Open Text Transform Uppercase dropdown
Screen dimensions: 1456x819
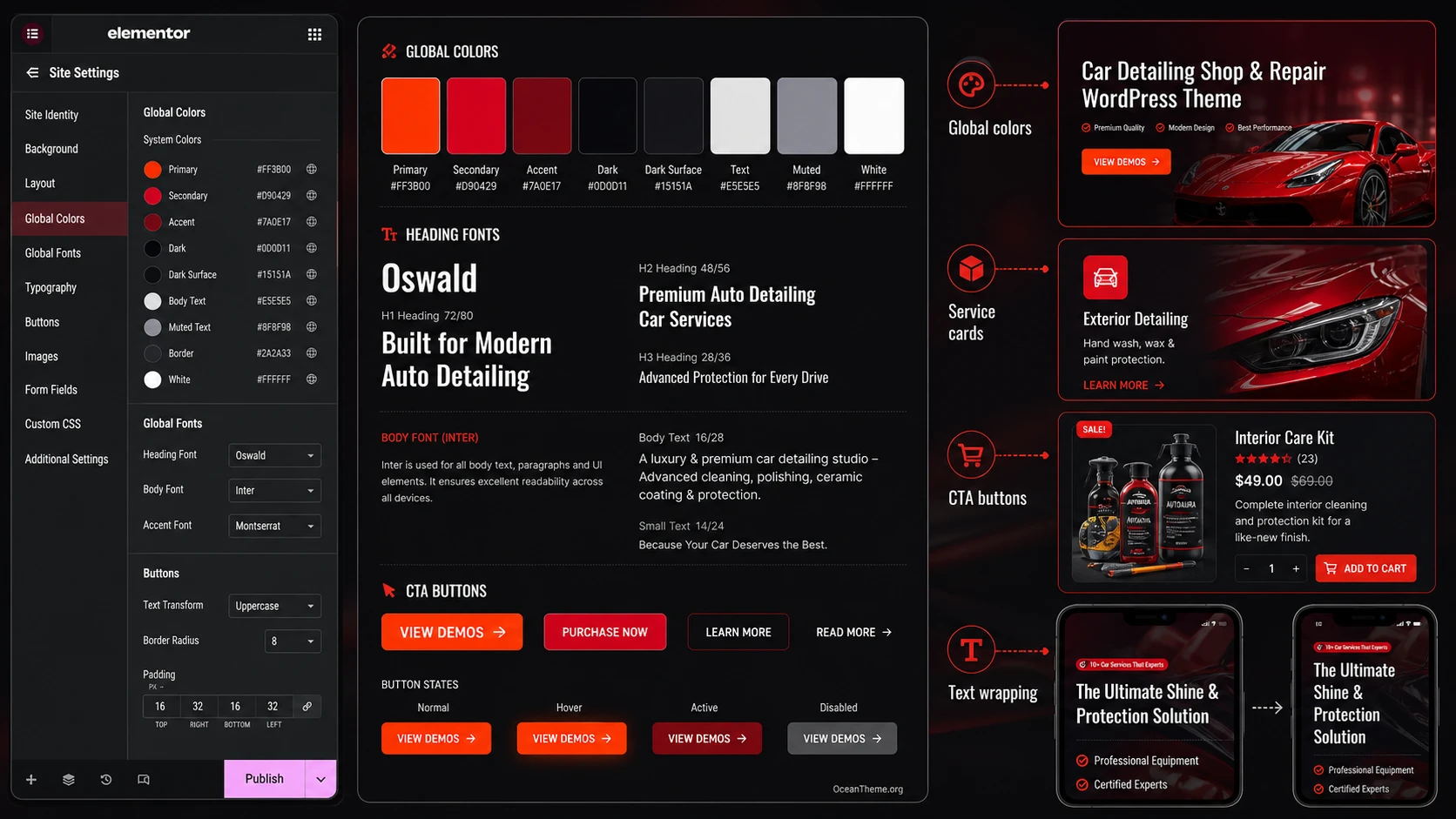274,606
